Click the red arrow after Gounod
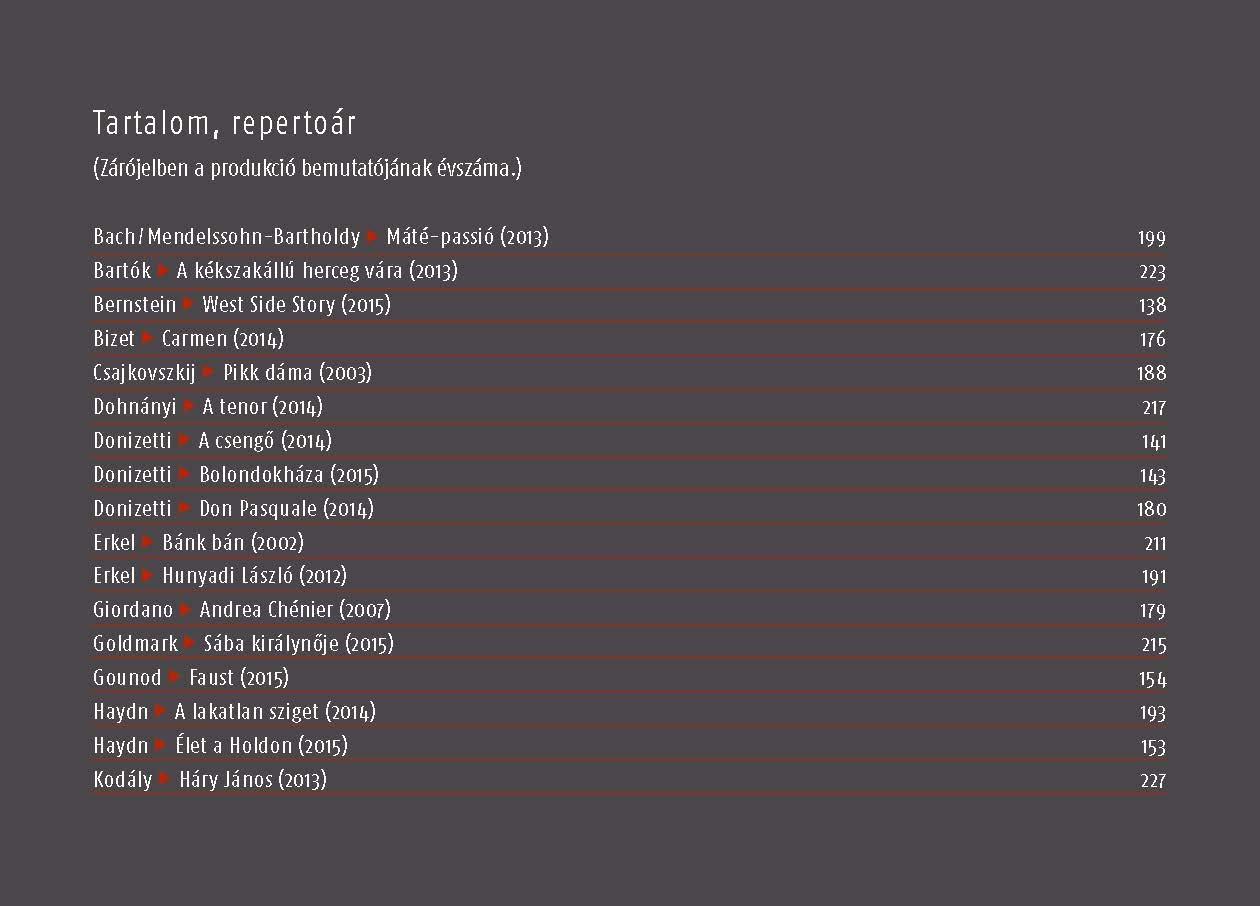The height and width of the screenshot is (906, 1260). pyautogui.click(x=175, y=677)
